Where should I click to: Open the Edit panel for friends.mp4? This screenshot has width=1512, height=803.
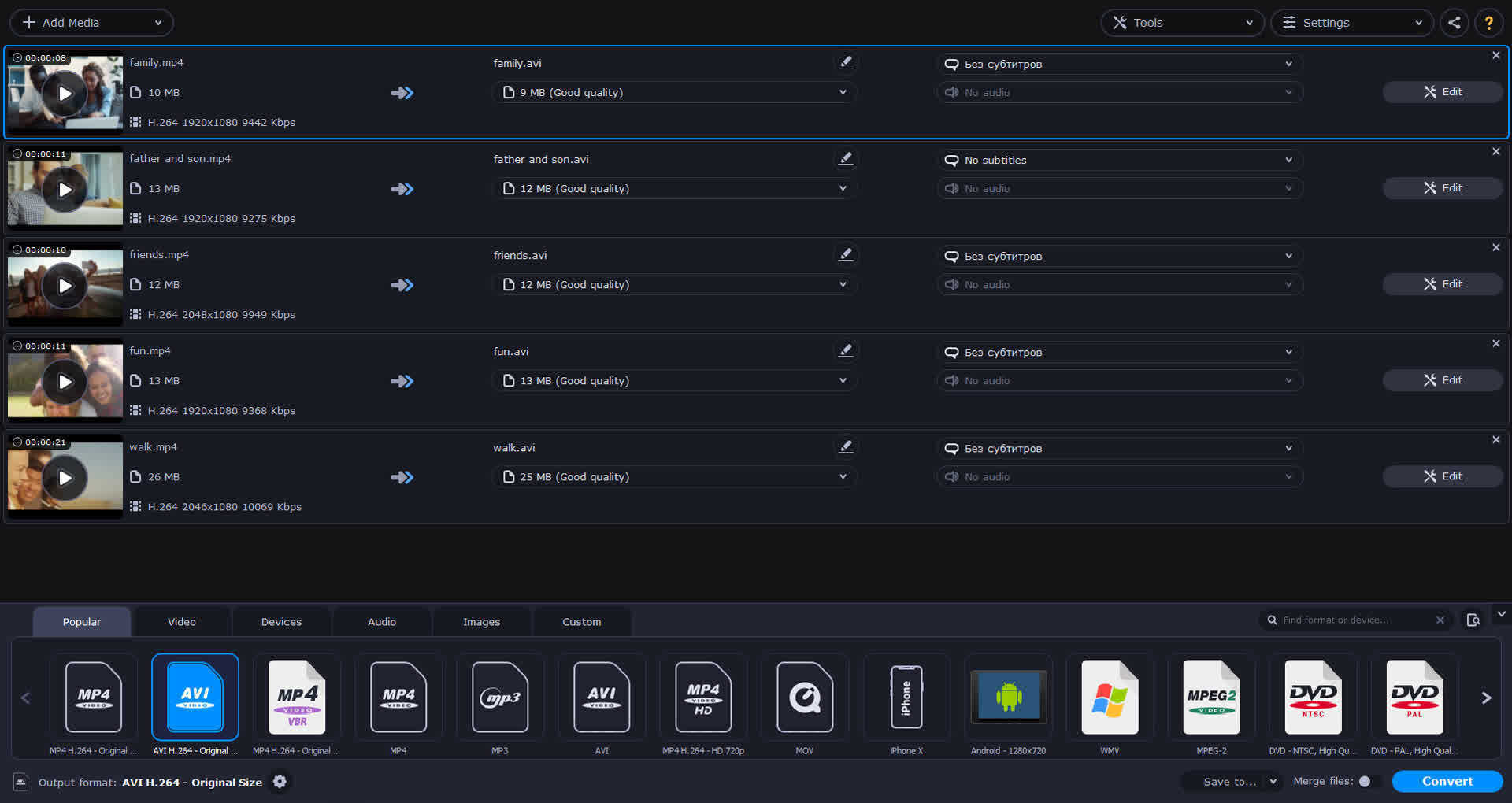[x=1442, y=284]
